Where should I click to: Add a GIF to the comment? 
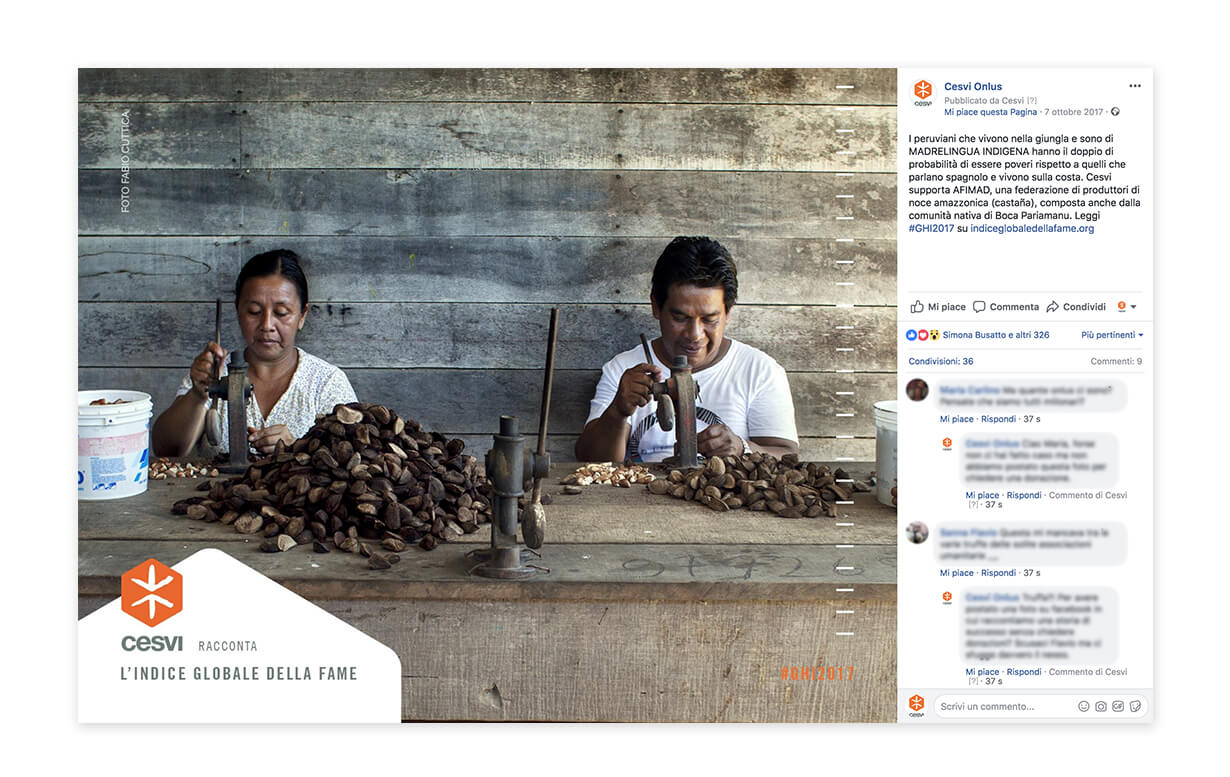1118,706
